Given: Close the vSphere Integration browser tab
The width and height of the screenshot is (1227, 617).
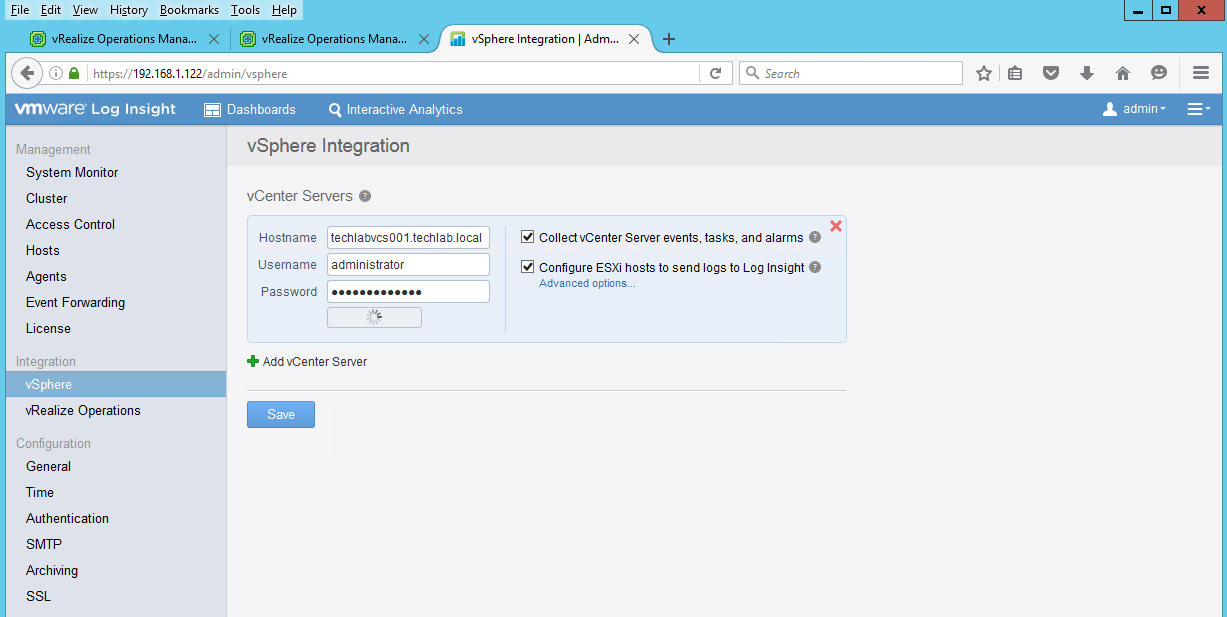Looking at the screenshot, I should (x=634, y=39).
